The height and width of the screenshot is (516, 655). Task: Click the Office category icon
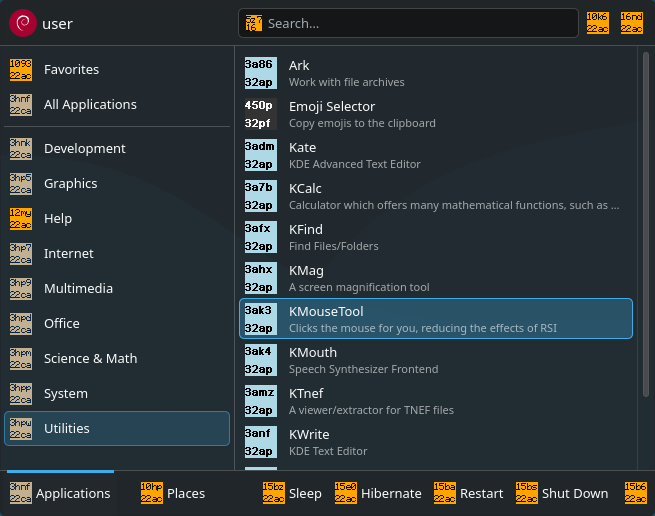click(21, 323)
